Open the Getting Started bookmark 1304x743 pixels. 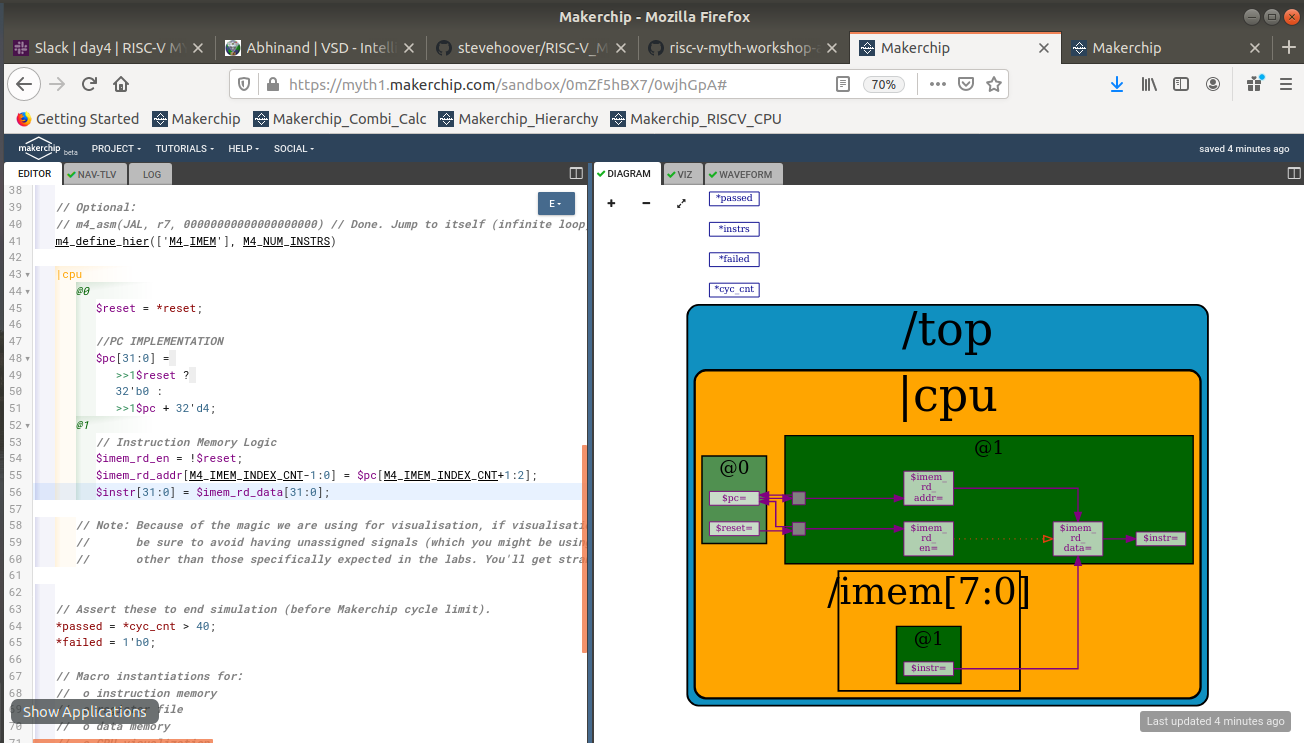78,119
